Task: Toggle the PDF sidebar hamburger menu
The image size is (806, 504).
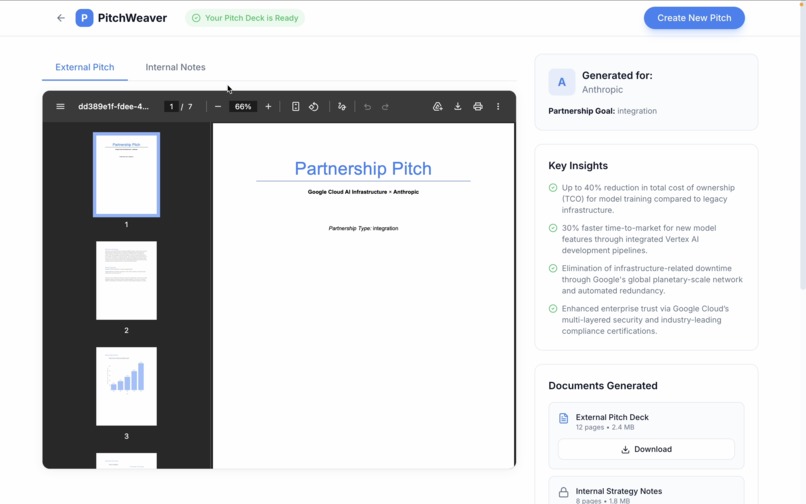Action: (x=60, y=106)
